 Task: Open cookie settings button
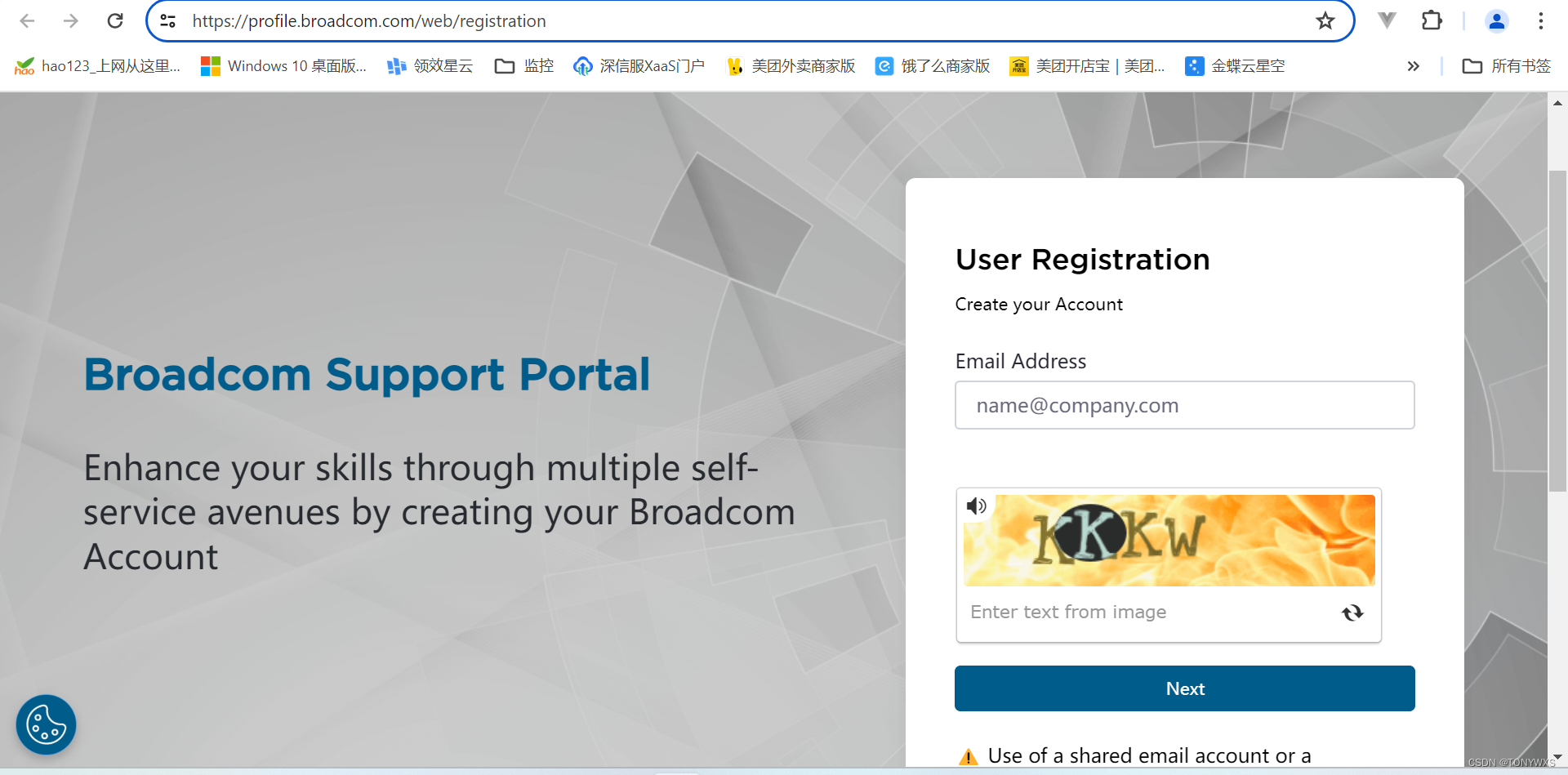(x=46, y=724)
